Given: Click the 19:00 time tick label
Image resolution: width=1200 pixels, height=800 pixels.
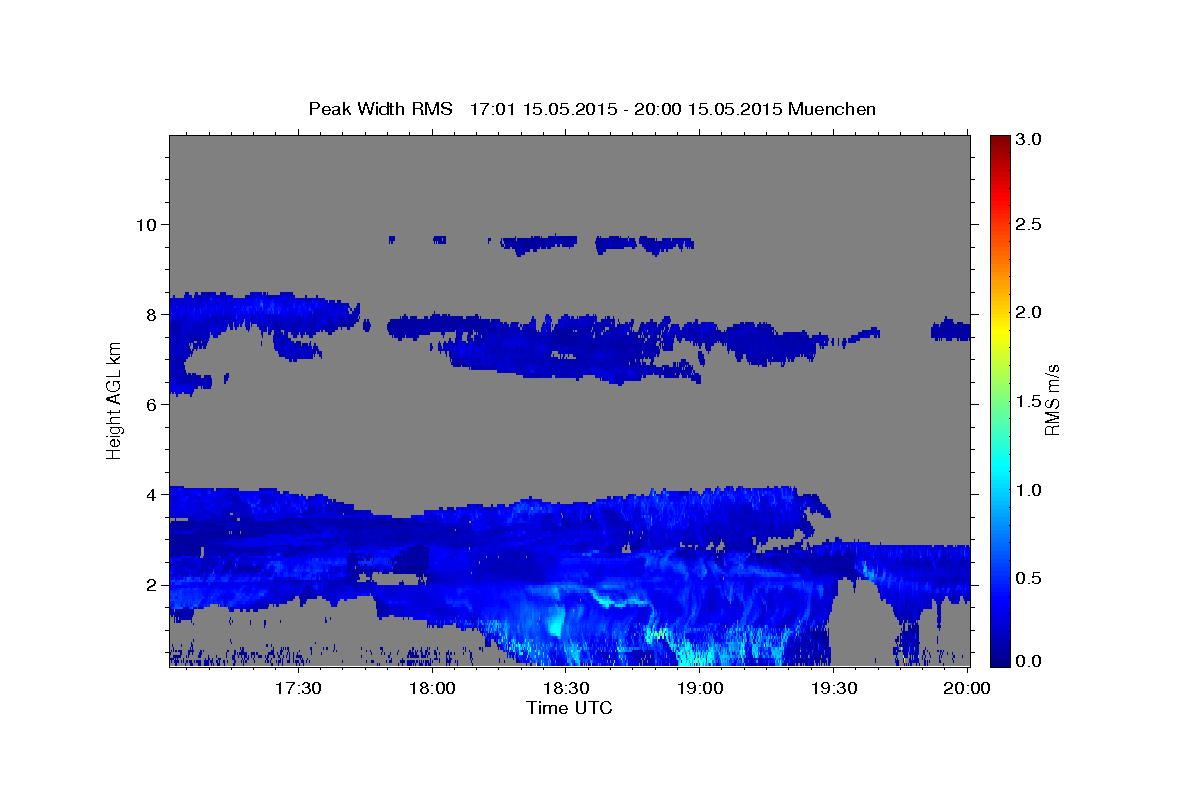Looking at the screenshot, I should pyautogui.click(x=700, y=689).
